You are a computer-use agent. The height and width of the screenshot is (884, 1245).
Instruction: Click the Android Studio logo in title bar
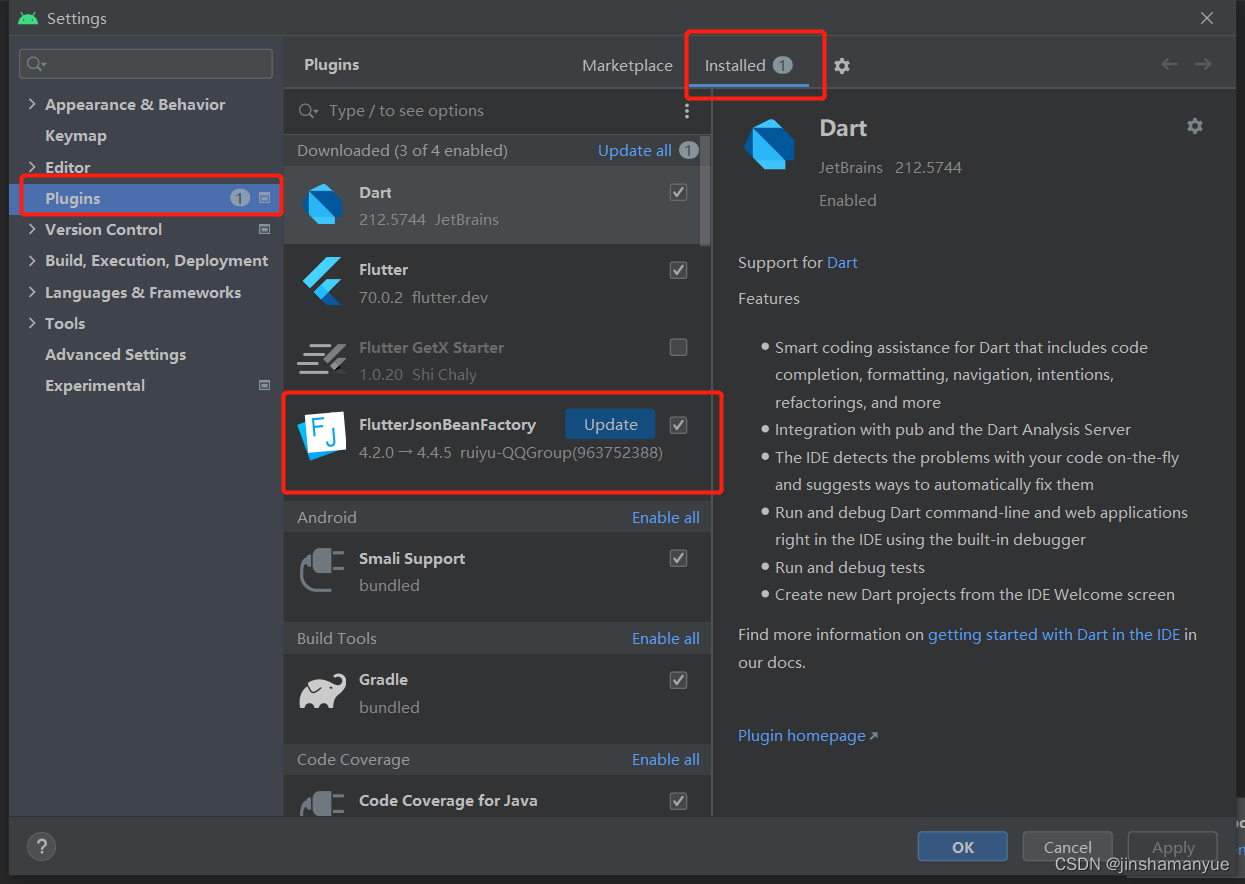coord(27,18)
